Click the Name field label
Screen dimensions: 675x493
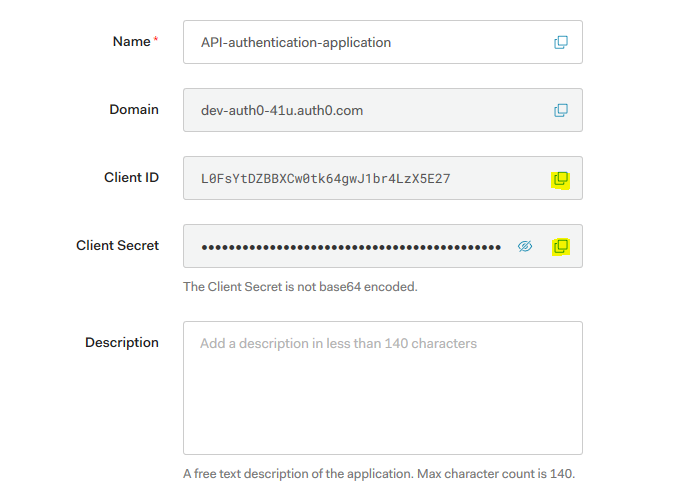tap(130, 41)
